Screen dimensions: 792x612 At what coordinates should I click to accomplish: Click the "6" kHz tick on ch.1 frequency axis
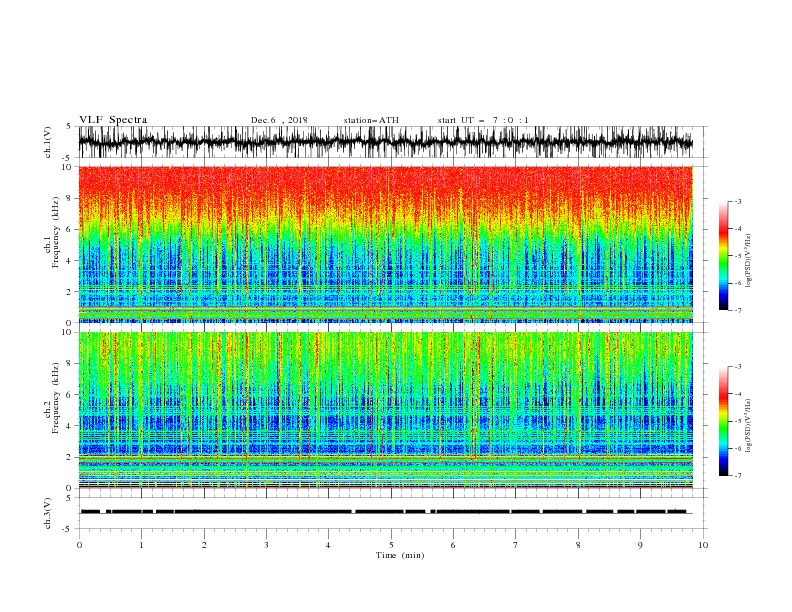pos(69,229)
